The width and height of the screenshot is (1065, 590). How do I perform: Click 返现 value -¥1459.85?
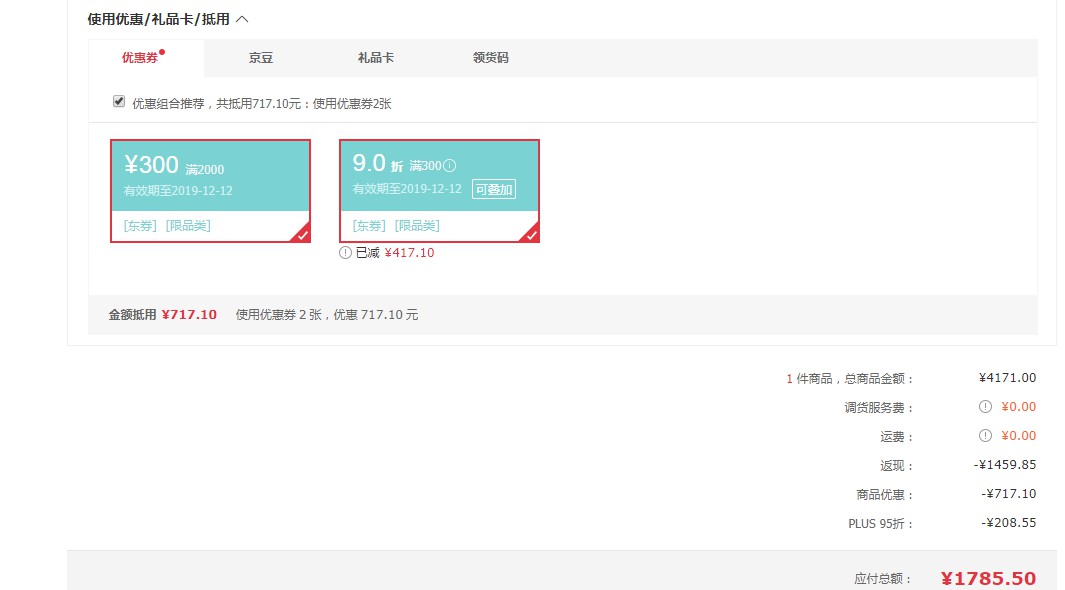click(1005, 464)
